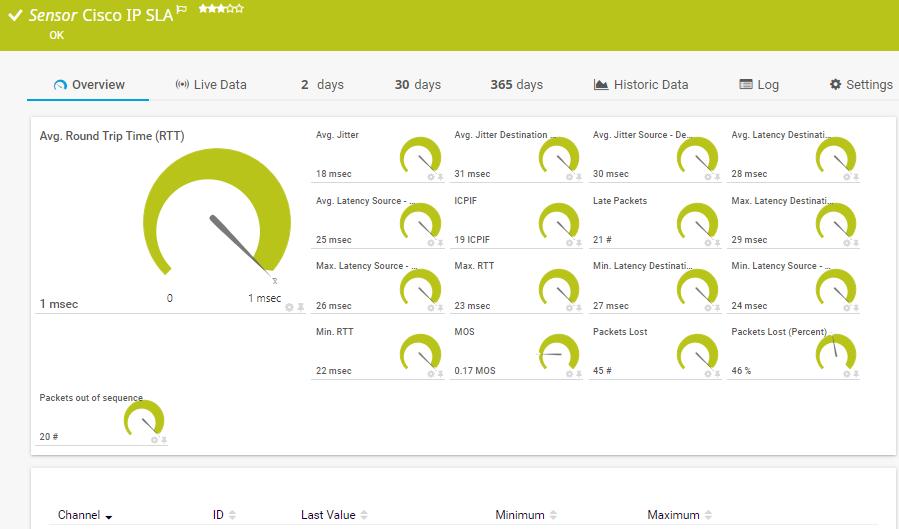Open gear settings for Late Packets gauge
Screen dimensions: 899x529
click(x=708, y=243)
